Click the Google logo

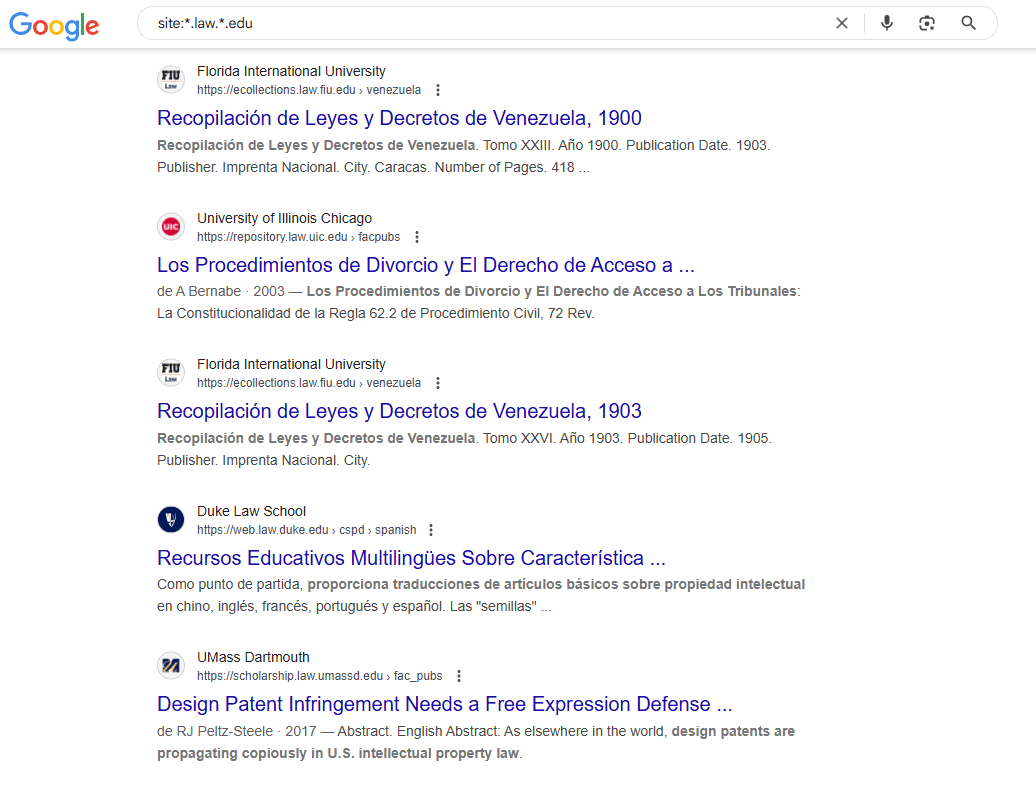coord(54,25)
